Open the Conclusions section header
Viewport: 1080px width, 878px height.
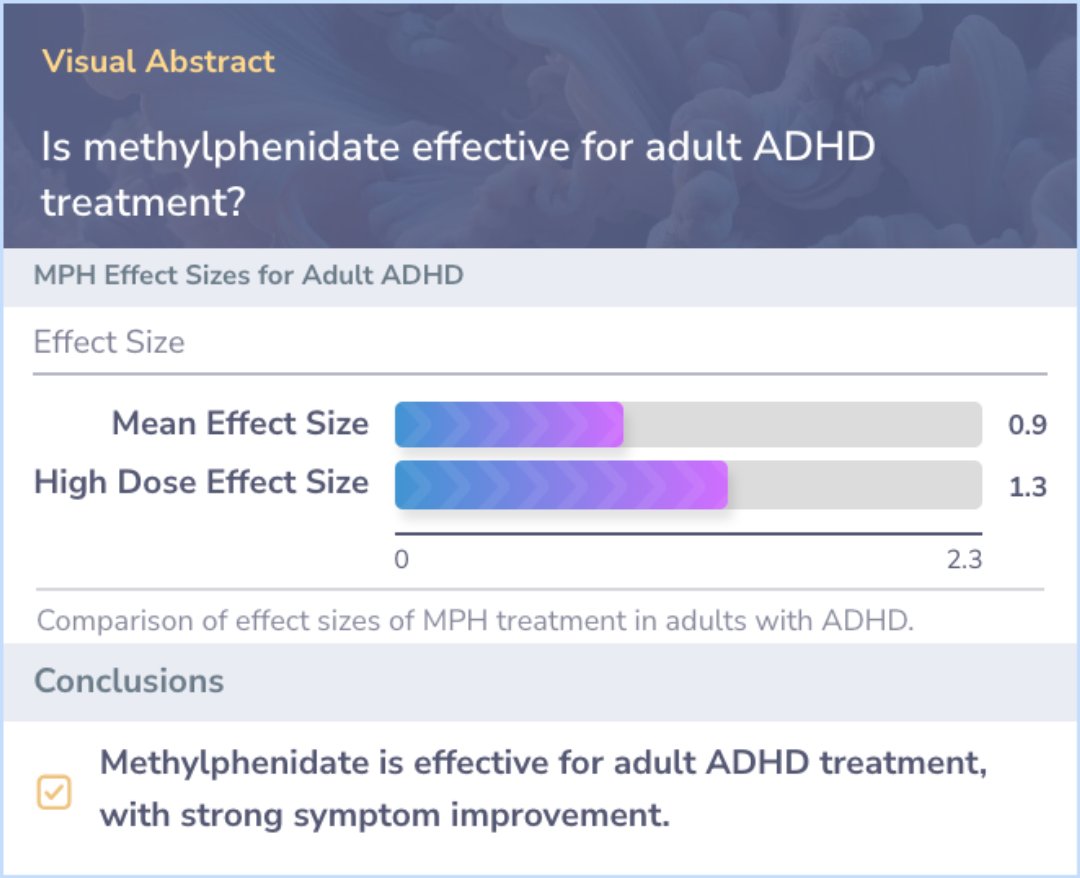pyautogui.click(x=129, y=680)
